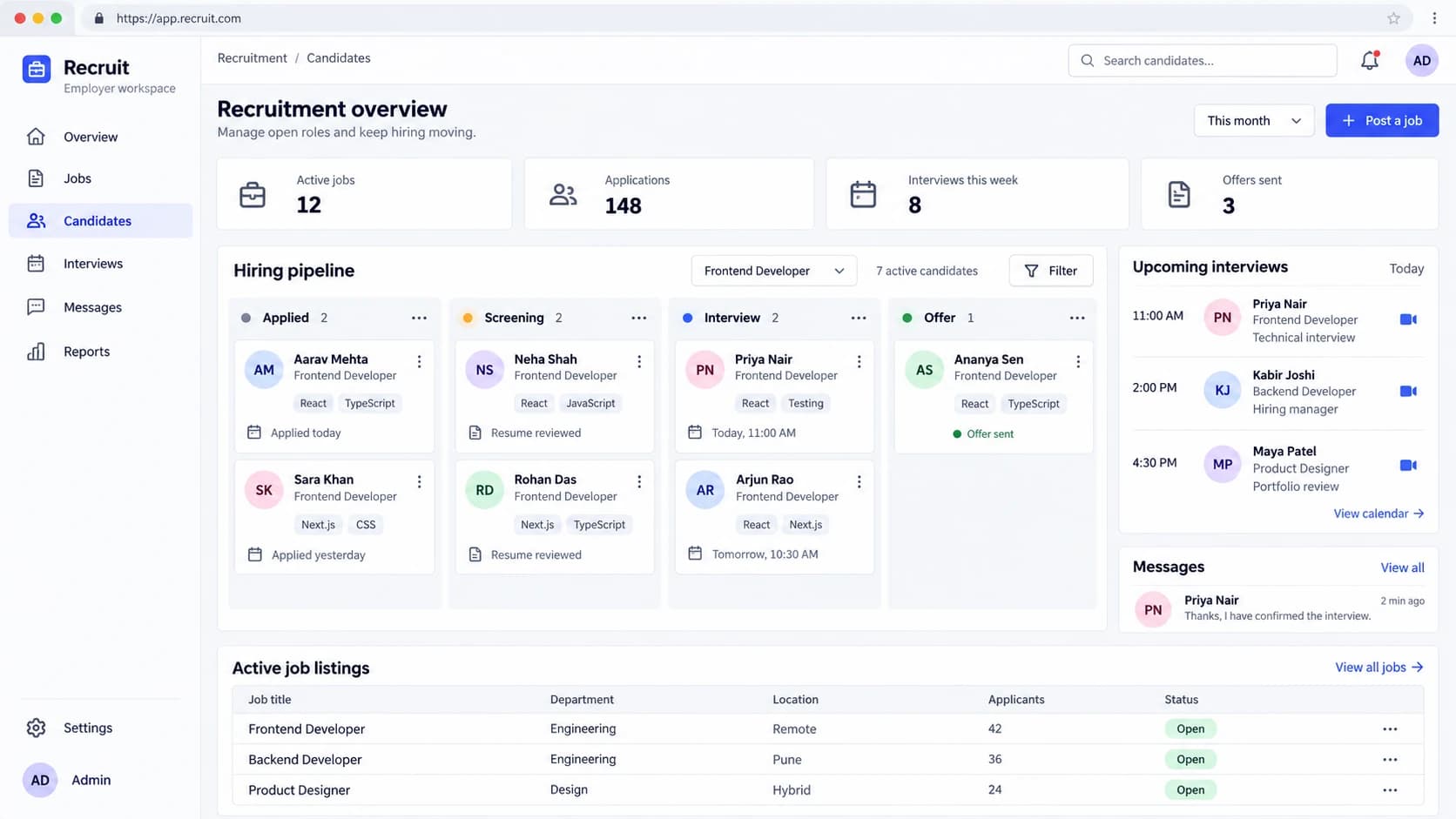Open Maya Patel's portfolio review video link
The height and width of the screenshot is (819, 1456).
coord(1408,465)
